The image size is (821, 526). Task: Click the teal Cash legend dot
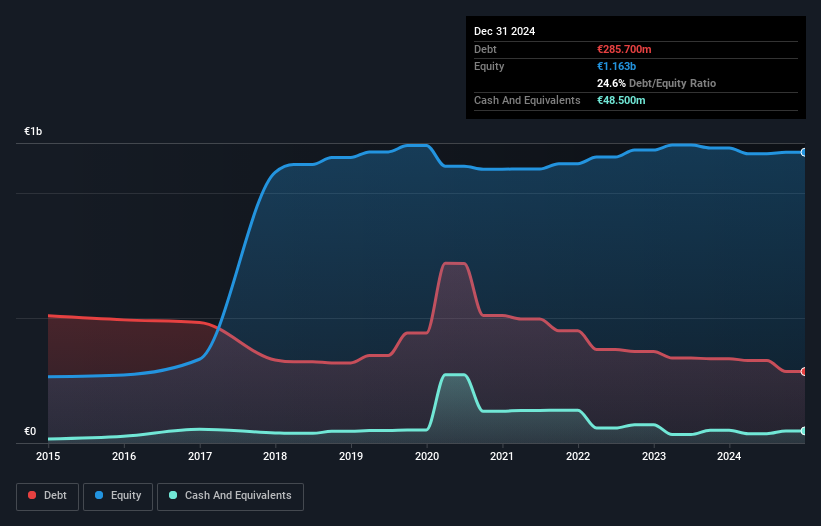173,495
